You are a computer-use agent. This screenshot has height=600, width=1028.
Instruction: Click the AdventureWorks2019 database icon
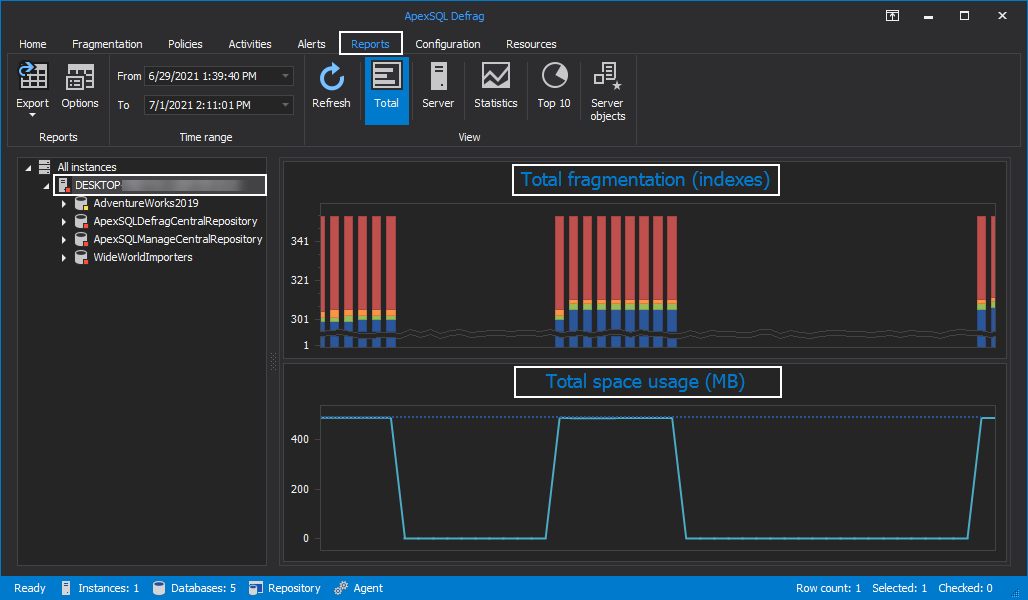(81, 203)
